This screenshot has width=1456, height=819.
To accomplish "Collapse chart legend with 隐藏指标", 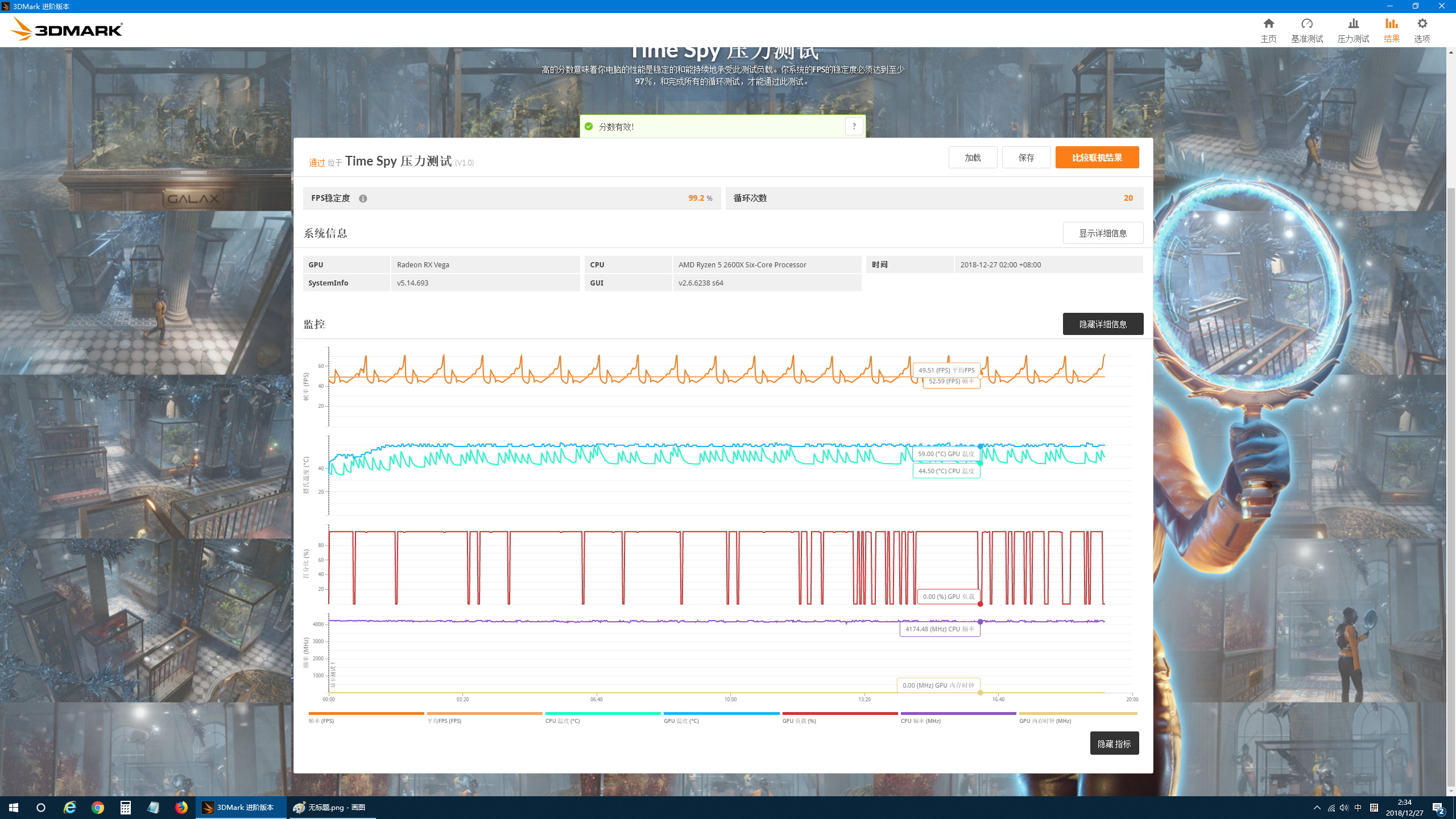I will click(x=1114, y=743).
